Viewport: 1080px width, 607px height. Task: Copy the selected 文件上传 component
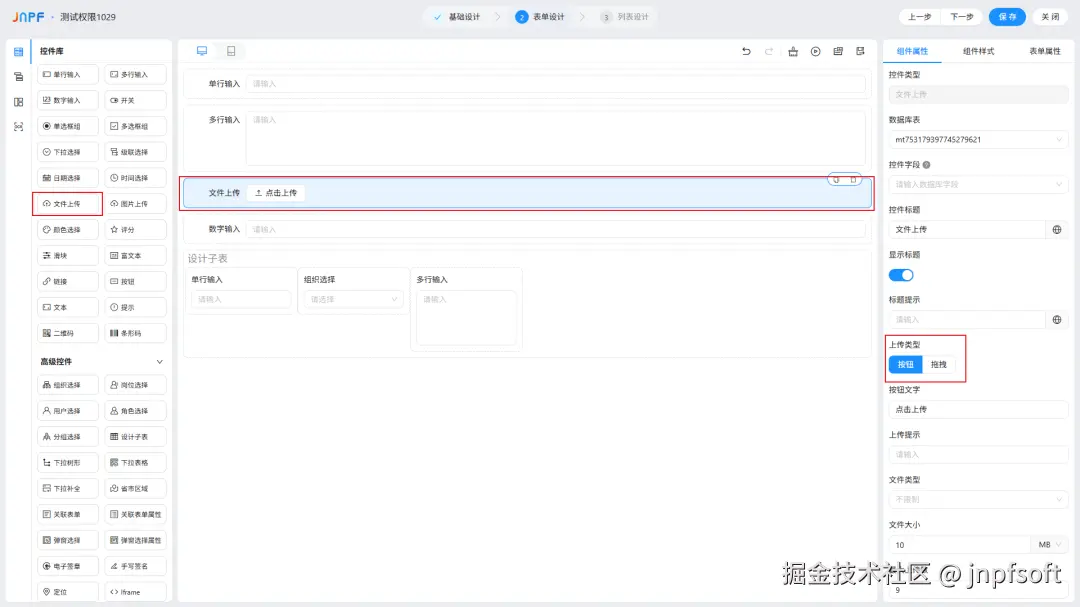tap(836, 180)
